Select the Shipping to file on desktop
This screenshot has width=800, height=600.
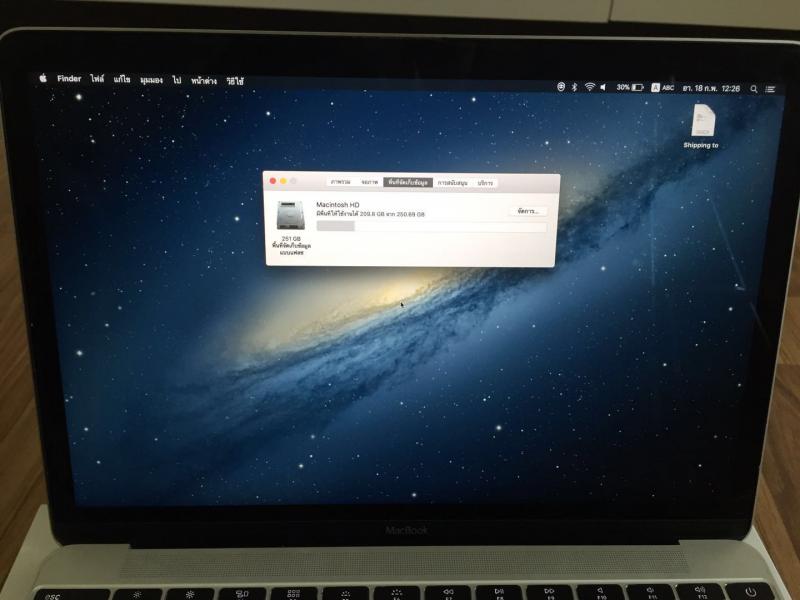702,126
